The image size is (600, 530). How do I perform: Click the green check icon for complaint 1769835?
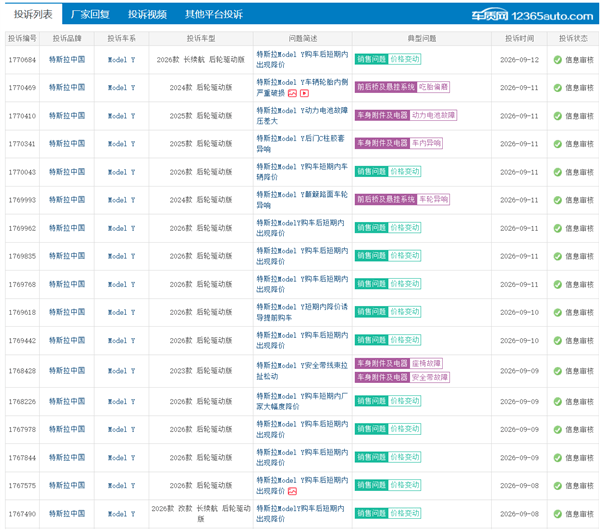(x=558, y=256)
